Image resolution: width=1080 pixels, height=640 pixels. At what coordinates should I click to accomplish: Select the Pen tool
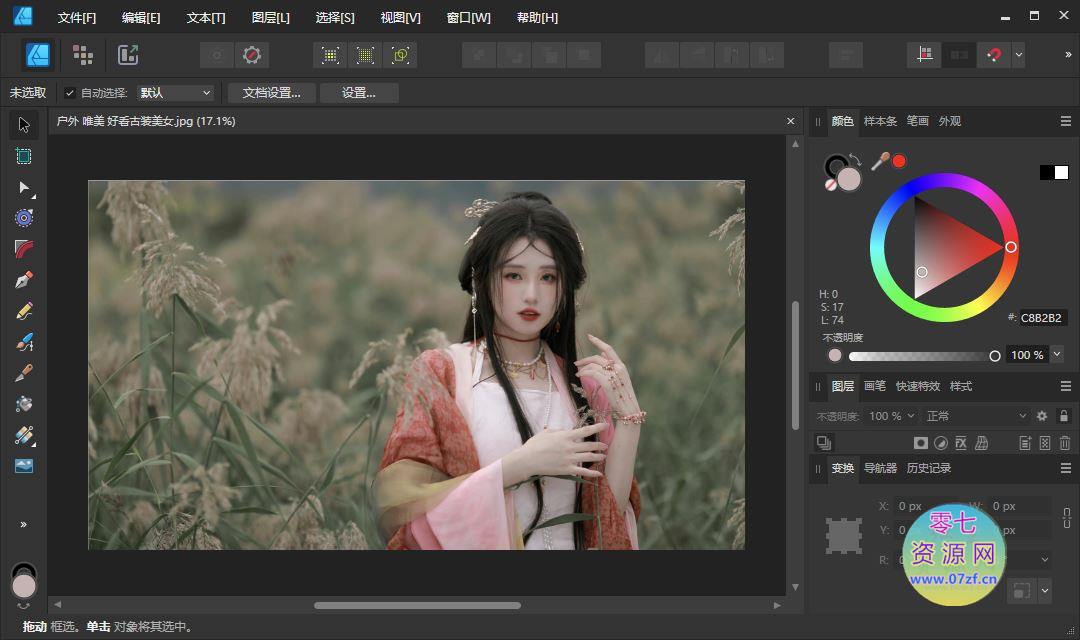pos(24,280)
